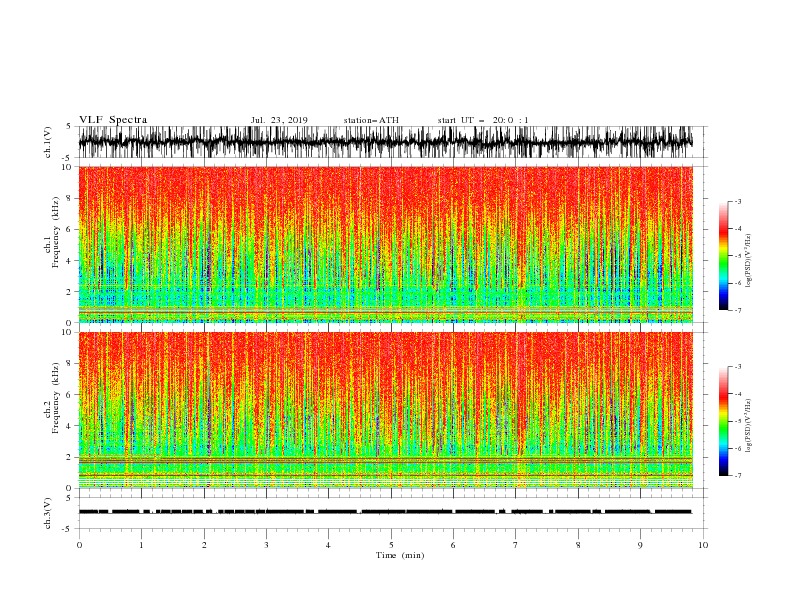Click the ch.2 spectrogram "8" kHz tick label
Viewport: 792px width, 612px height.
point(70,364)
